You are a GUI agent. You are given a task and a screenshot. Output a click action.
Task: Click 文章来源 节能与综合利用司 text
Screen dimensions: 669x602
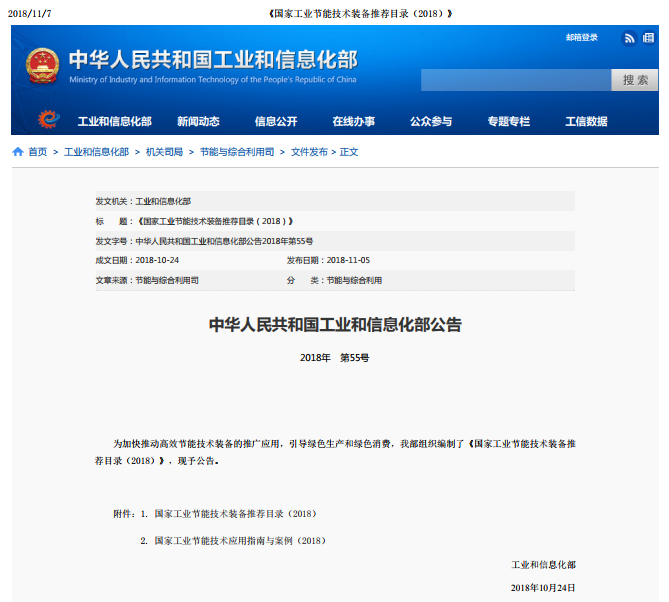tap(147, 280)
